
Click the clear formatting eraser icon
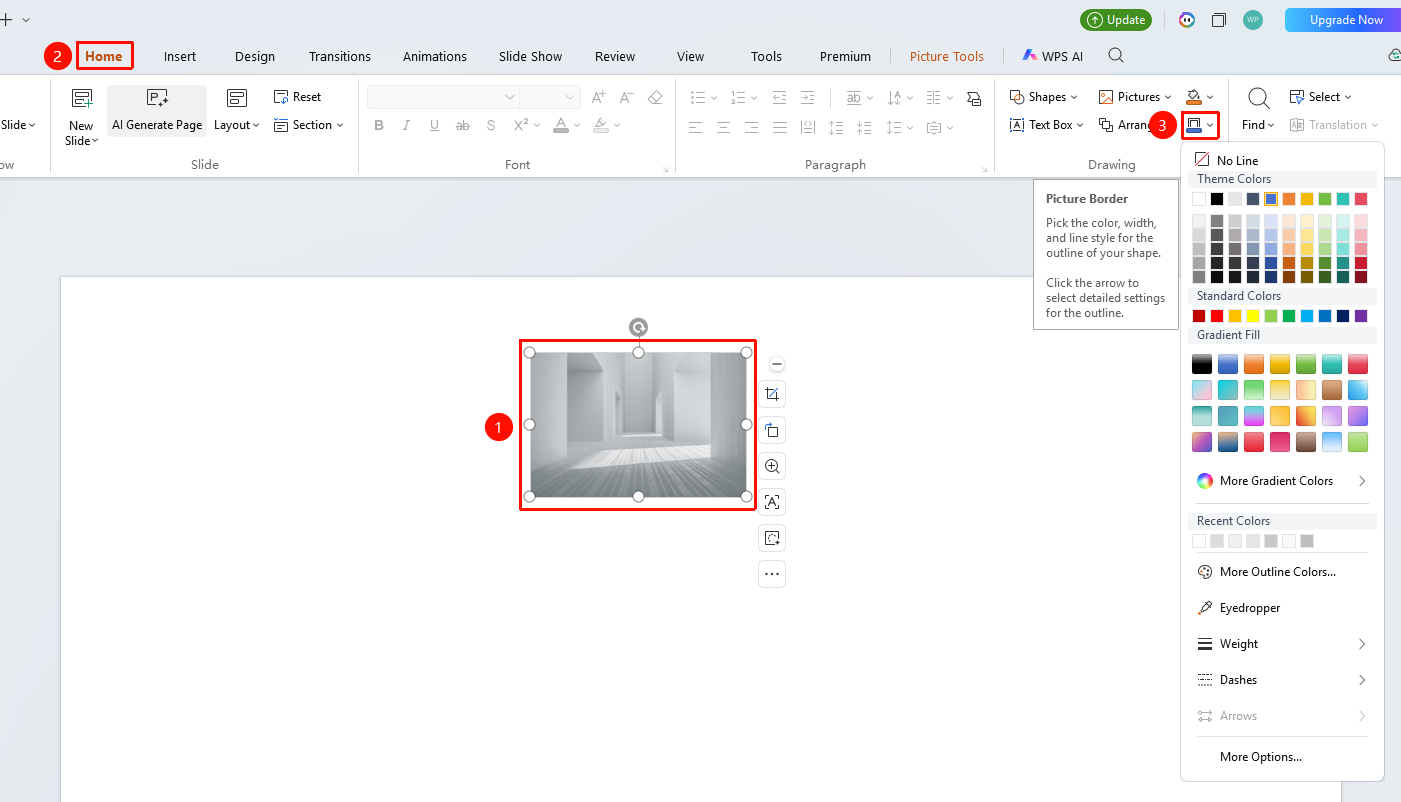pyautogui.click(x=655, y=97)
